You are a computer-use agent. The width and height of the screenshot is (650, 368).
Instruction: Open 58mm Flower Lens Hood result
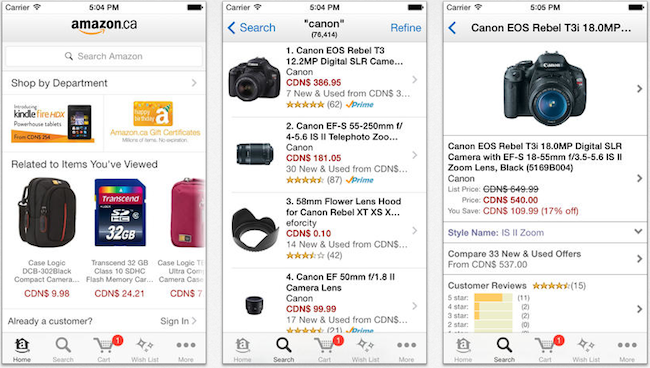pyautogui.click(x=325, y=230)
